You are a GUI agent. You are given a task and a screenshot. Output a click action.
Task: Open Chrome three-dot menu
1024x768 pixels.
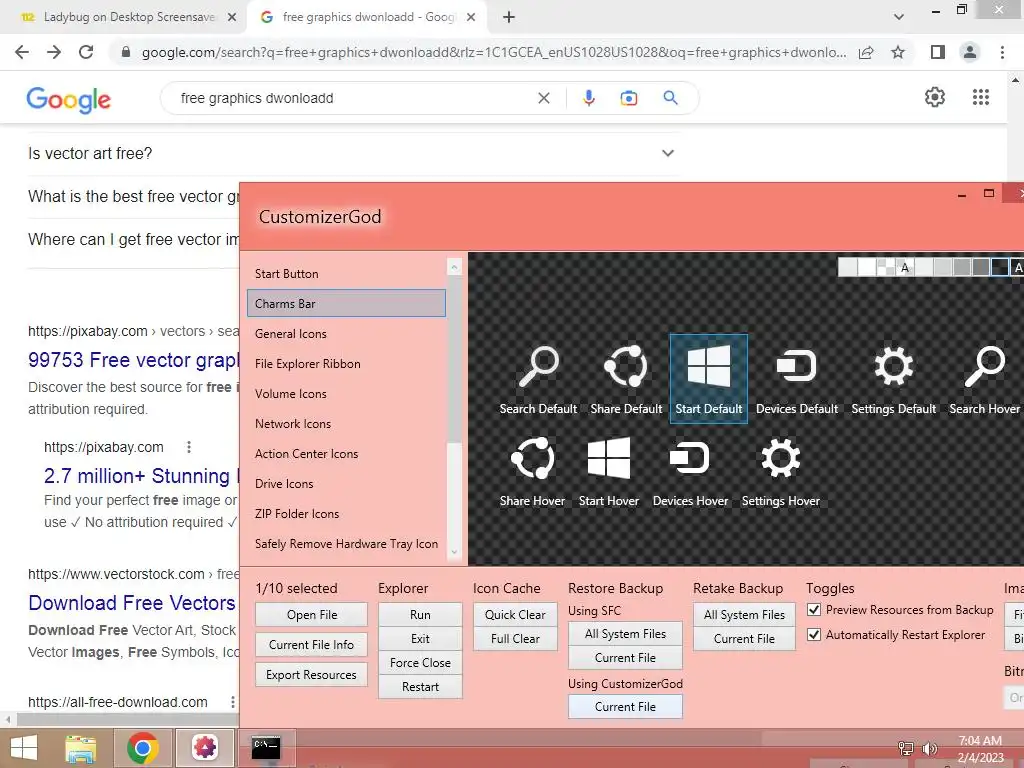1002,52
